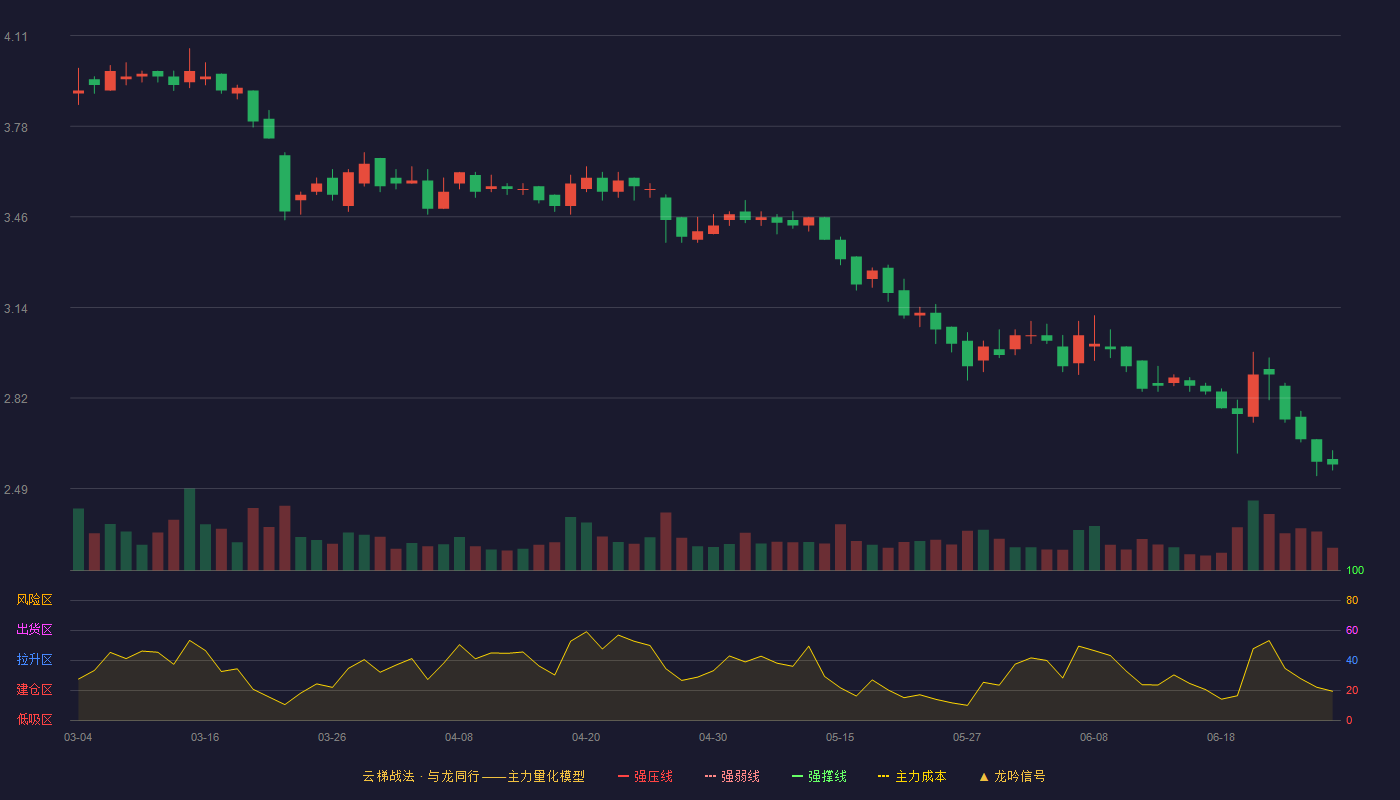Image resolution: width=1400 pixels, height=800 pixels.
Task: Click the 100 indicator axis value
Action: tap(1355, 571)
